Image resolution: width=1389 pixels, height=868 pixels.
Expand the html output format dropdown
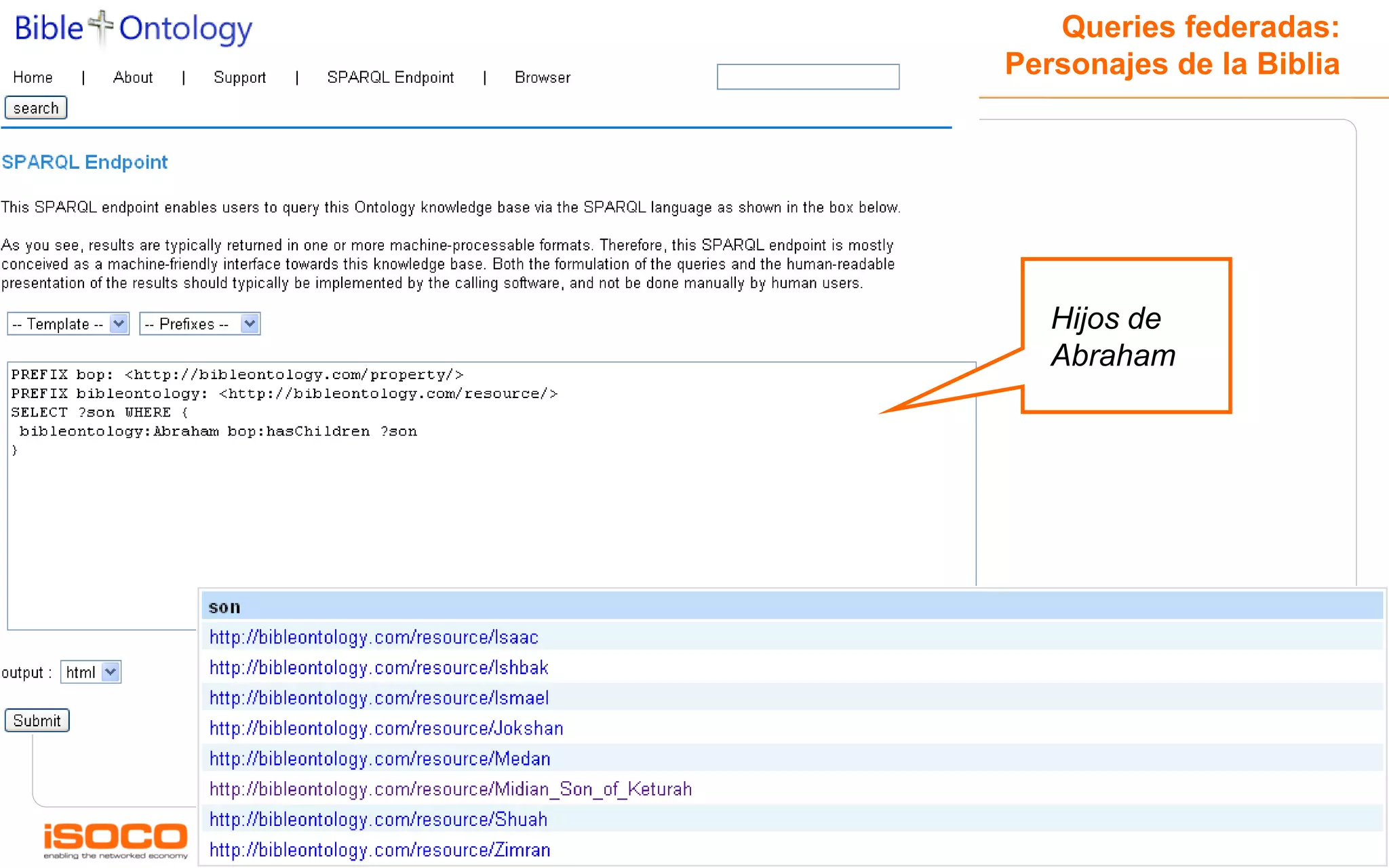tap(90, 672)
